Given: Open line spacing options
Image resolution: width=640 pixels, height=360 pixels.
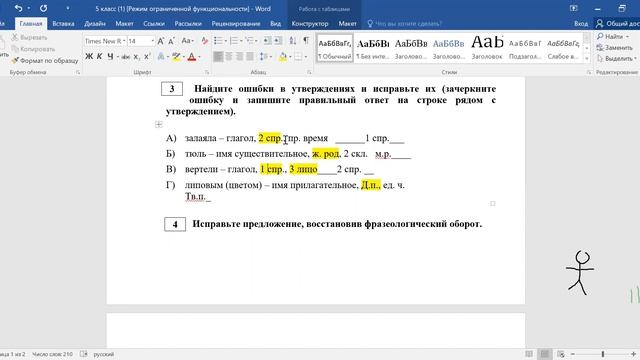Looking at the screenshot, I should click(265, 56).
